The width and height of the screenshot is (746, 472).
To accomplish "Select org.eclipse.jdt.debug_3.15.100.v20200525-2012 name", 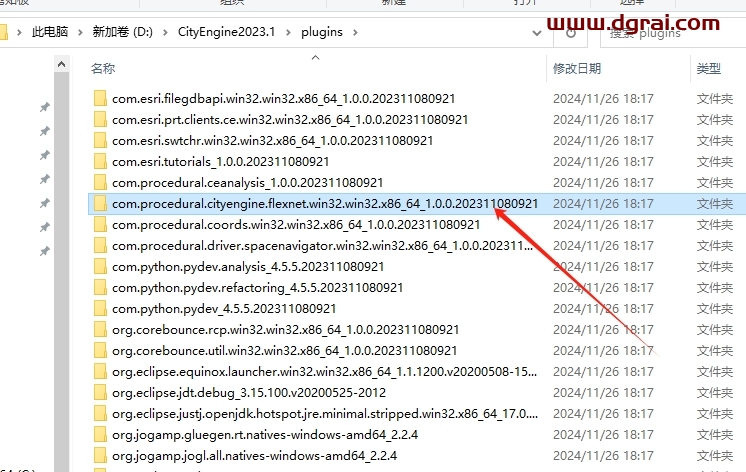I will (249, 393).
